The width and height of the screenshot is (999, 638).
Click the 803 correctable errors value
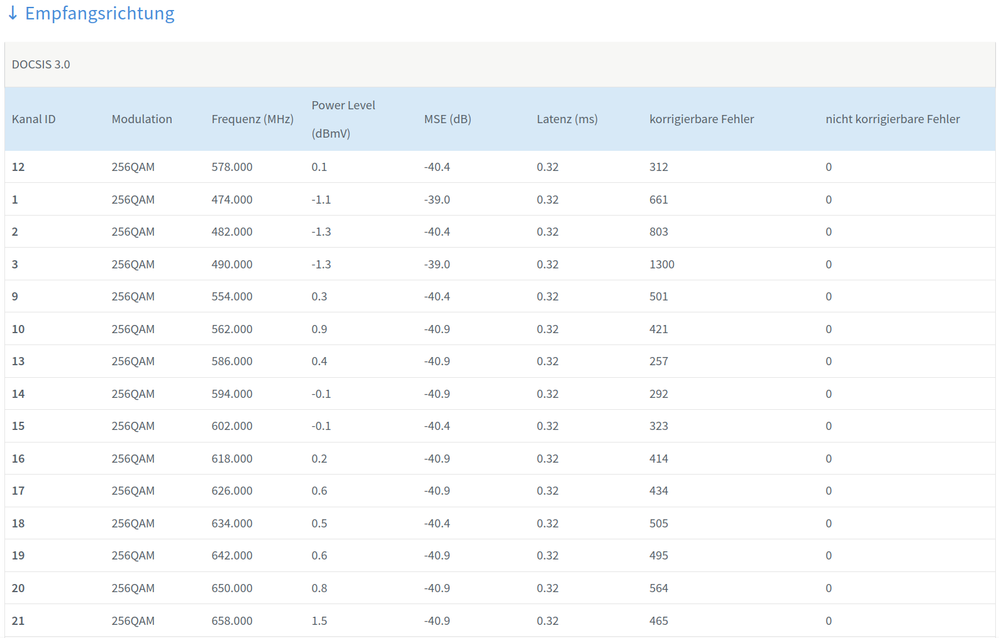tap(658, 232)
